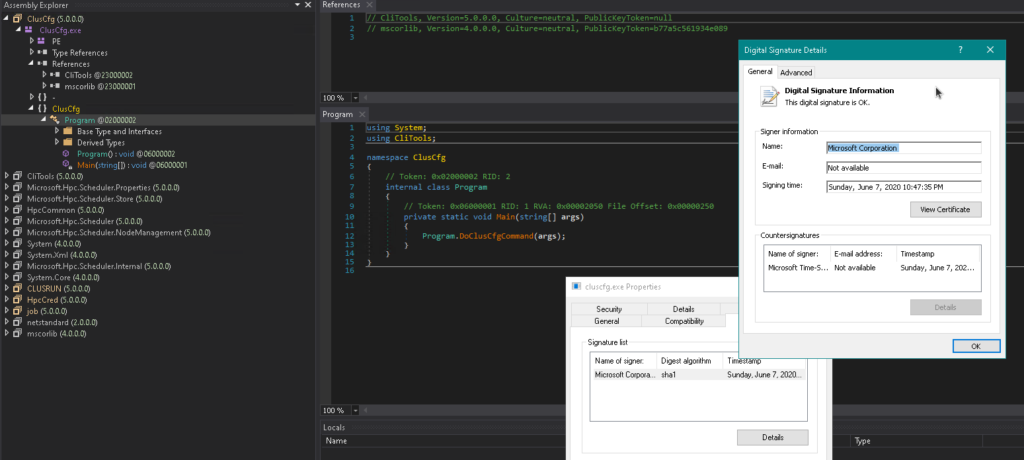Click the CLUSRUN assembly icon
Viewport: 1024px width, 460px height.
17,288
